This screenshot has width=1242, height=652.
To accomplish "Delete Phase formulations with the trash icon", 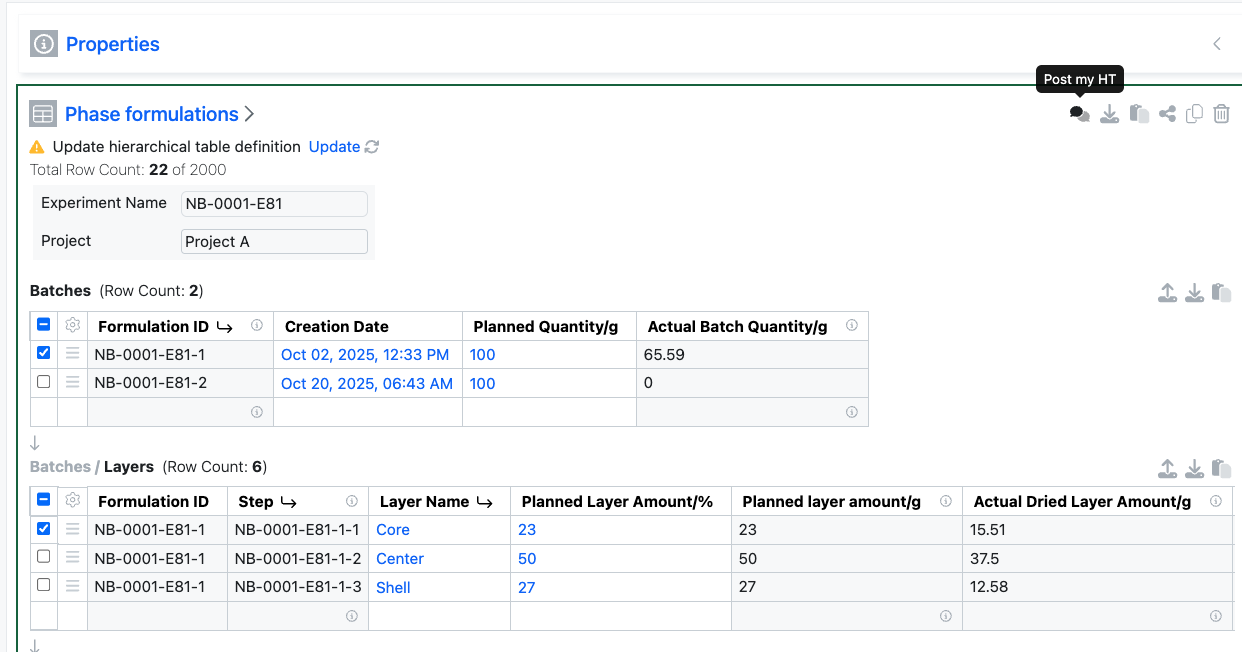I will 1221,114.
